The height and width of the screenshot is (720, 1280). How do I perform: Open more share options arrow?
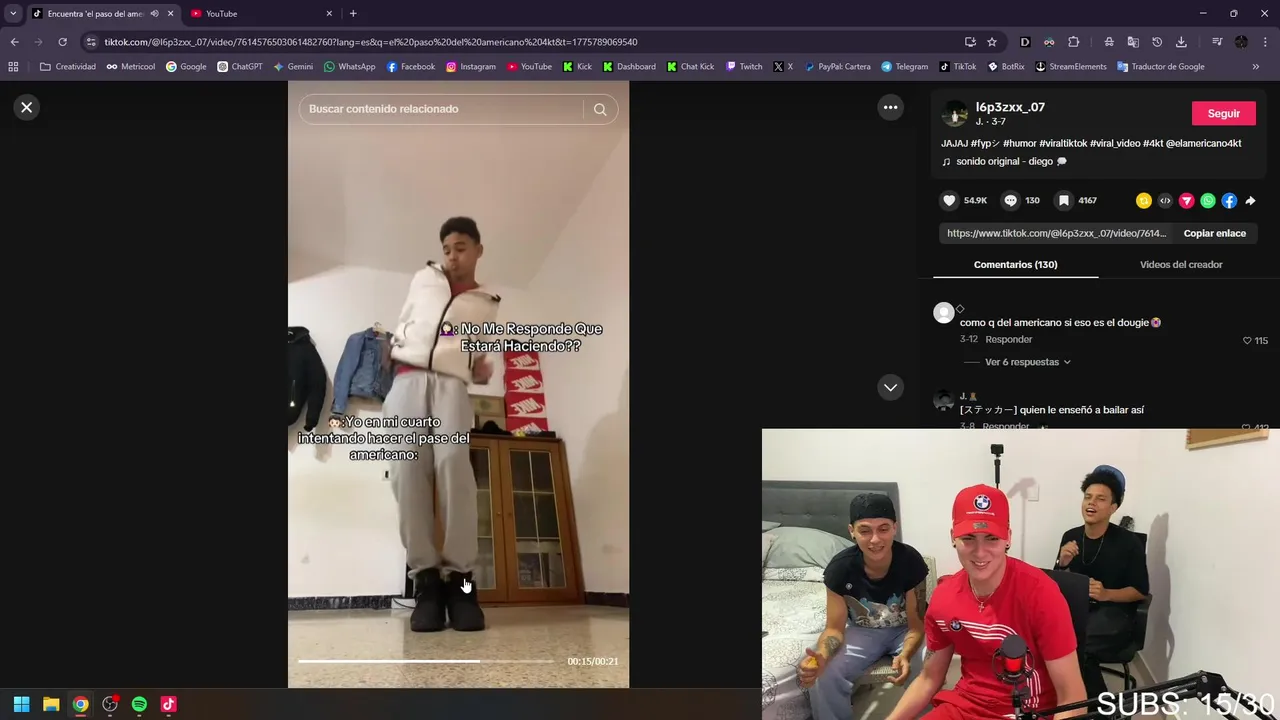coord(1250,201)
